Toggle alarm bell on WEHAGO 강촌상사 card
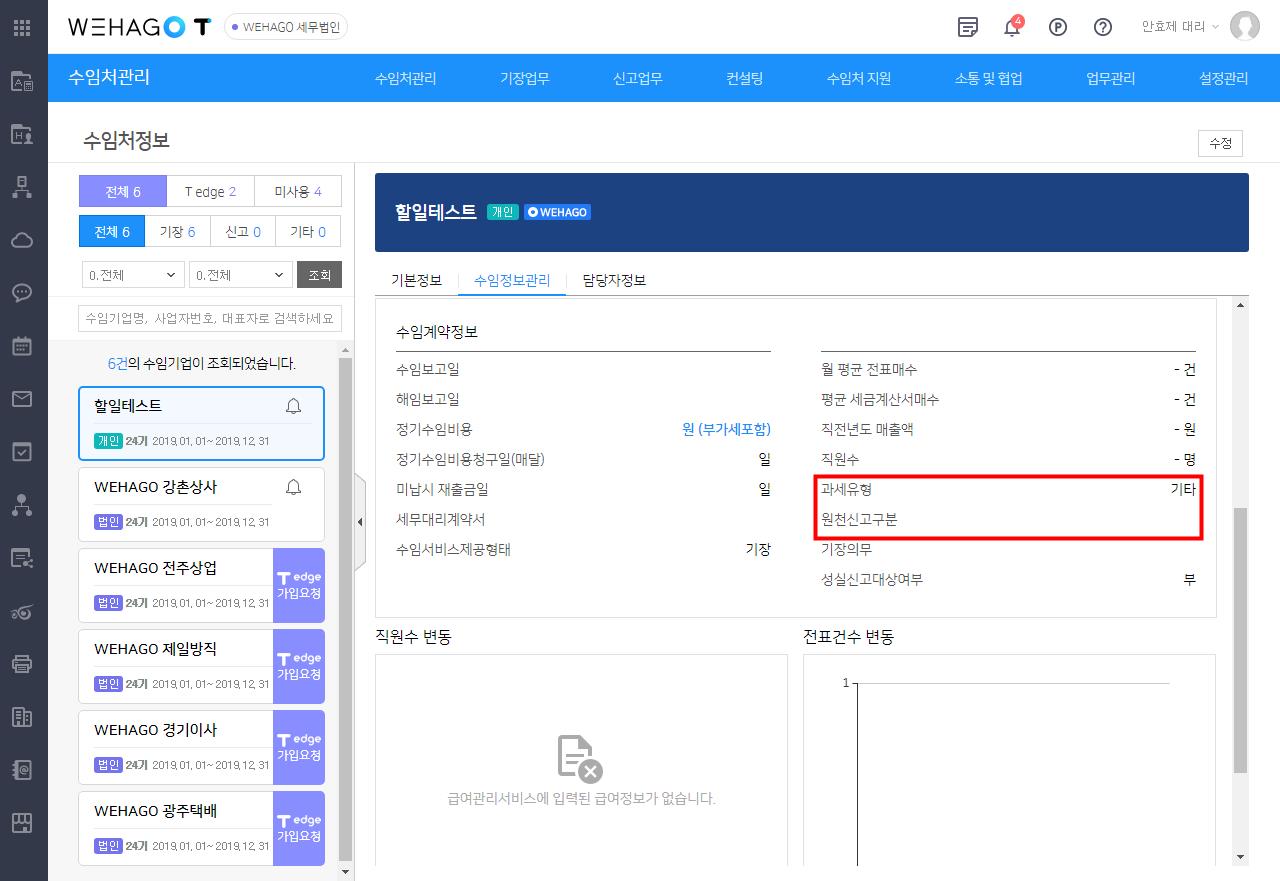This screenshot has height=881, width=1280. [x=293, y=487]
